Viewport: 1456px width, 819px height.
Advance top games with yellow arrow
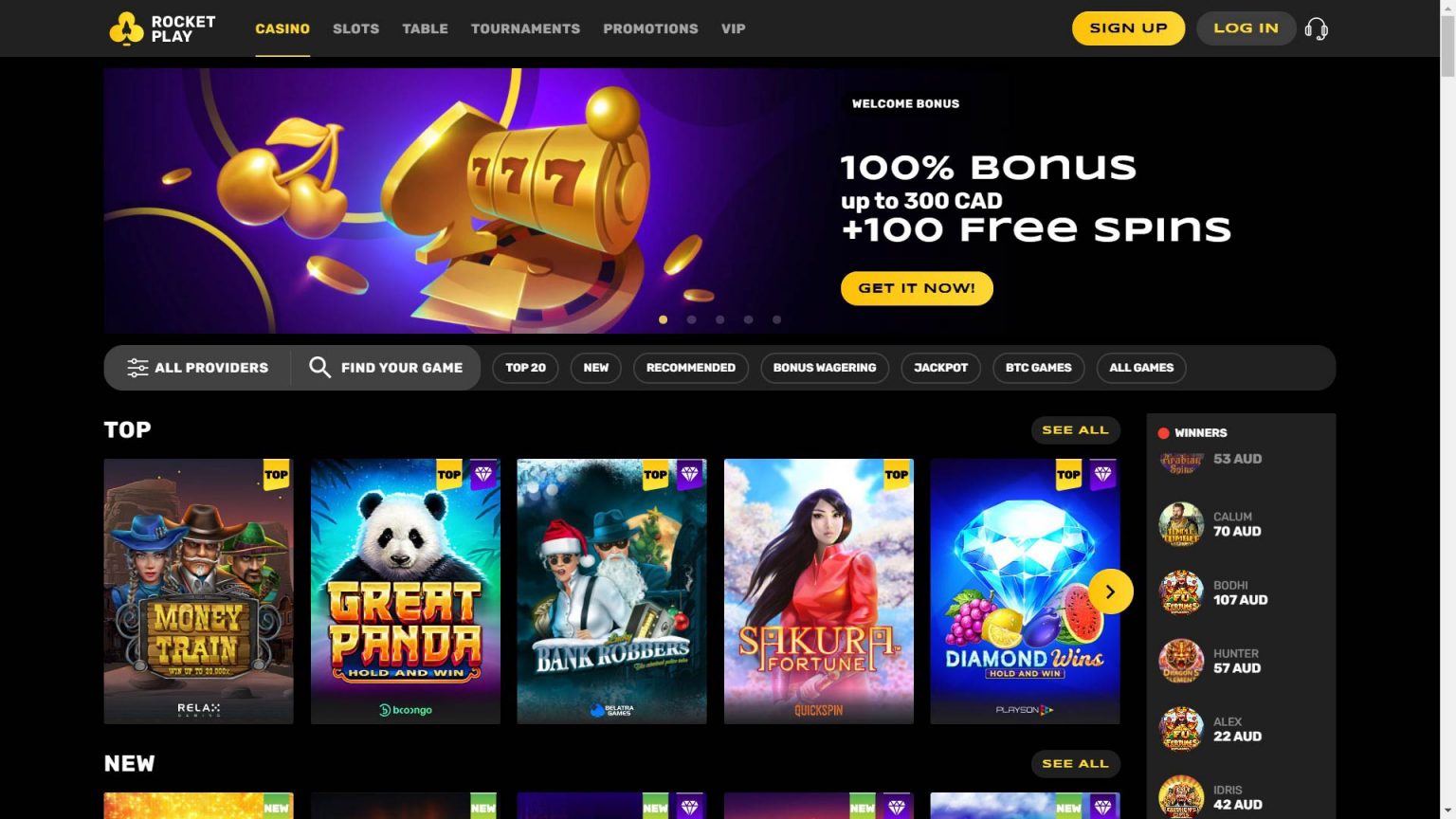click(x=1110, y=591)
